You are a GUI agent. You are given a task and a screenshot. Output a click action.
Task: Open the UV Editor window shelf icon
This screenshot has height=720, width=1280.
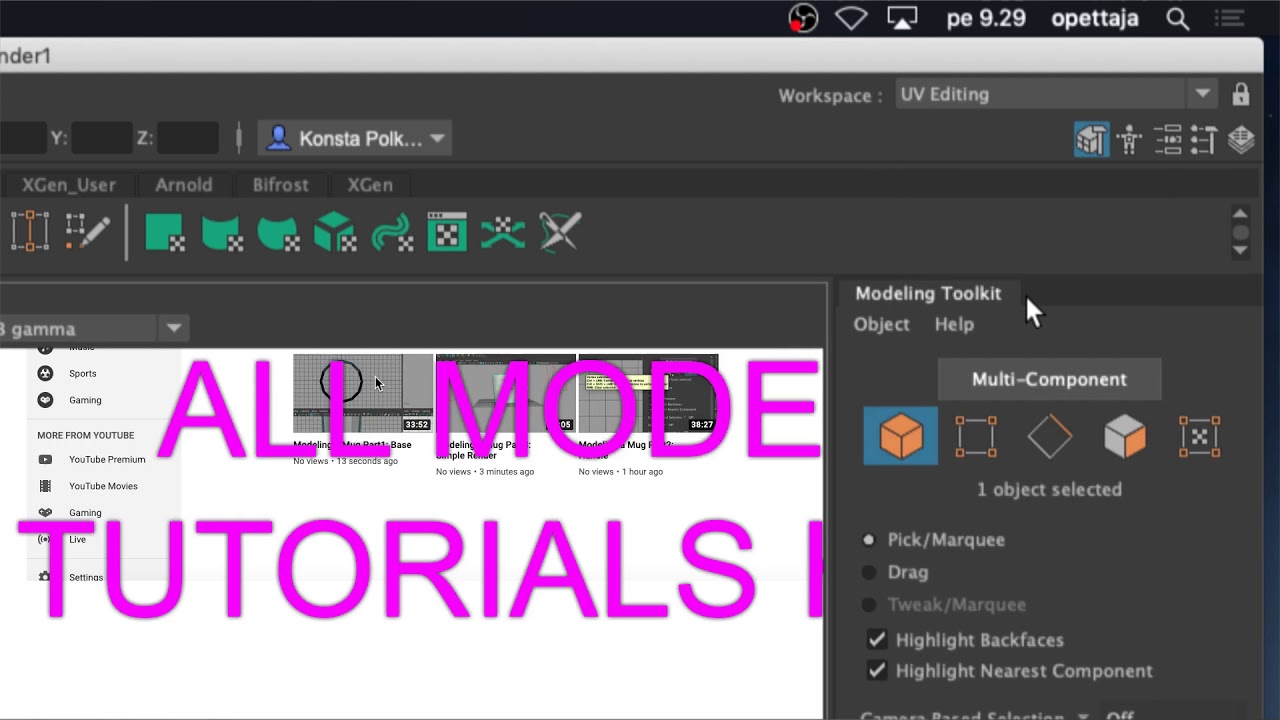coord(447,232)
